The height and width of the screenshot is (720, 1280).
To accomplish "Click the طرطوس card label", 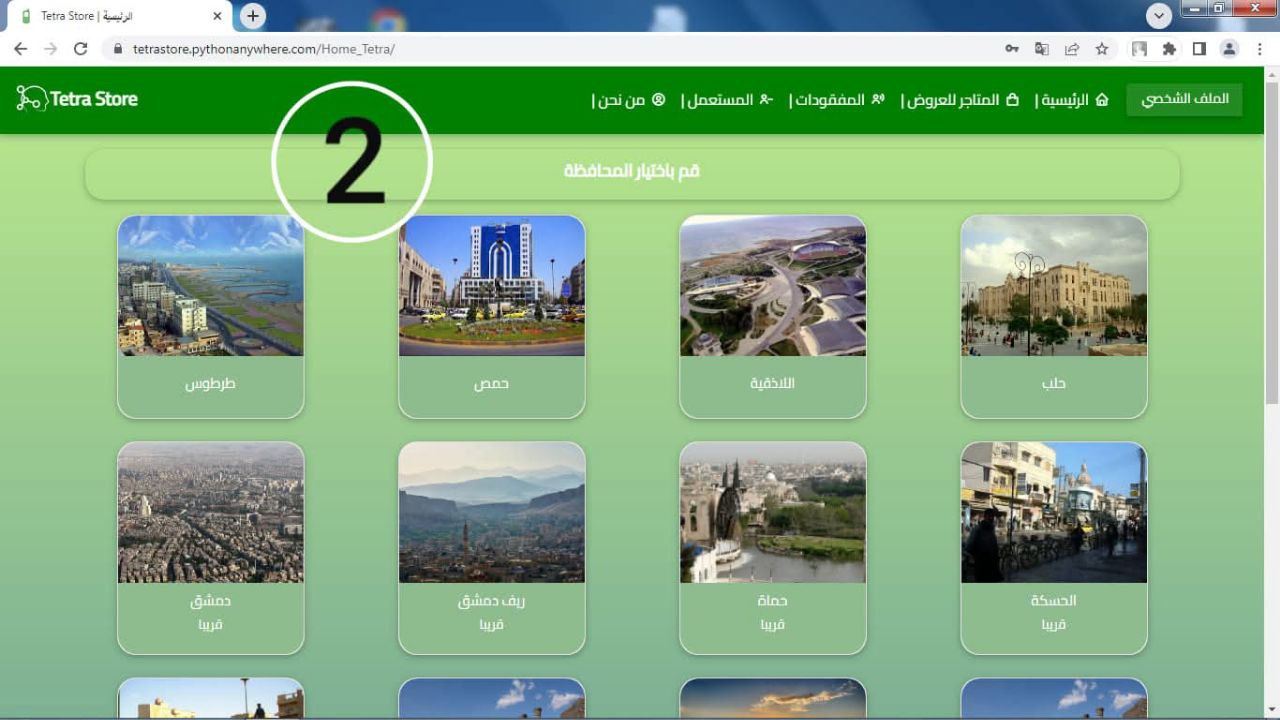I will (211, 383).
